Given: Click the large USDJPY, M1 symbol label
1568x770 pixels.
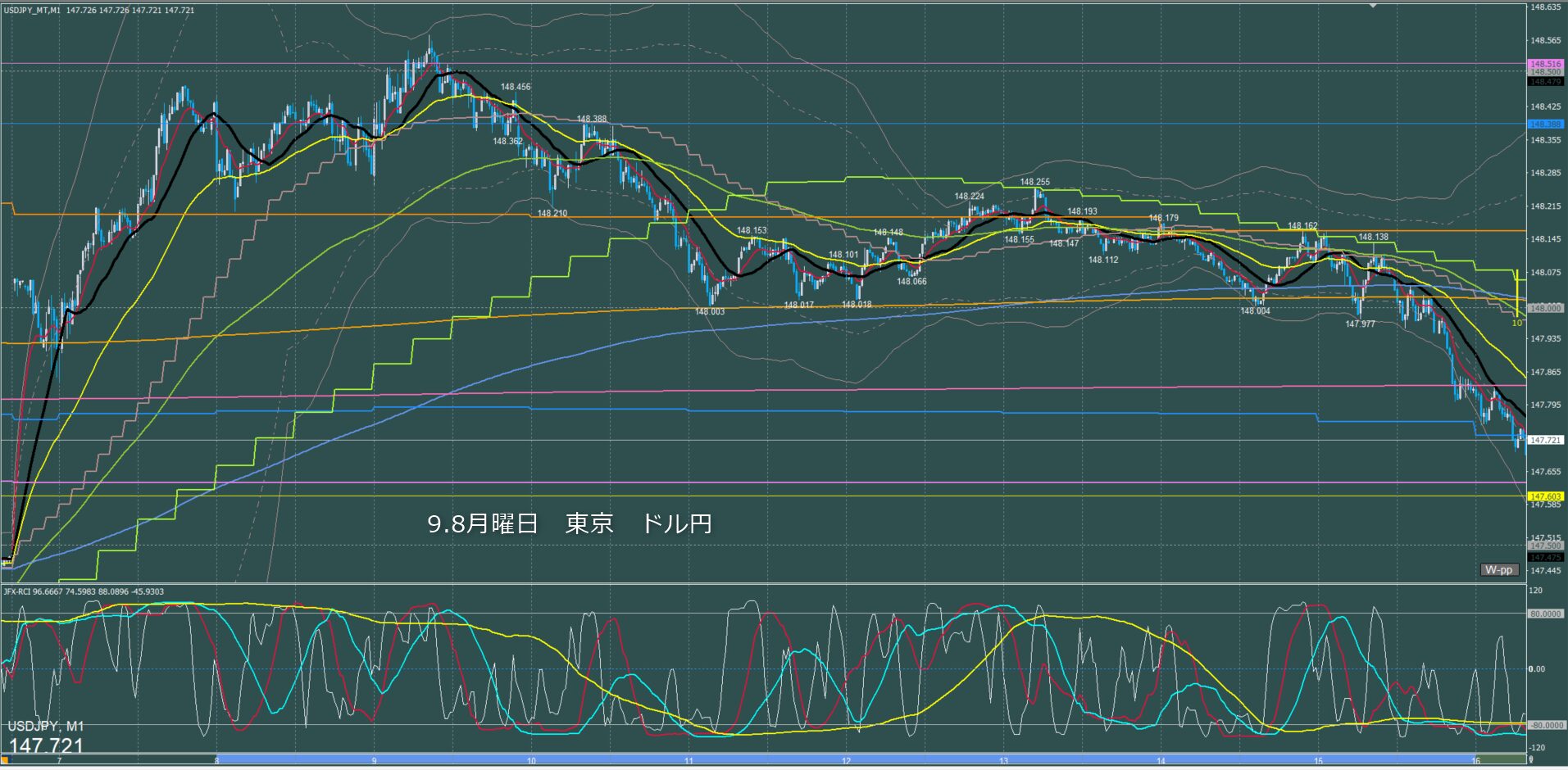Looking at the screenshot, I should [x=46, y=727].
